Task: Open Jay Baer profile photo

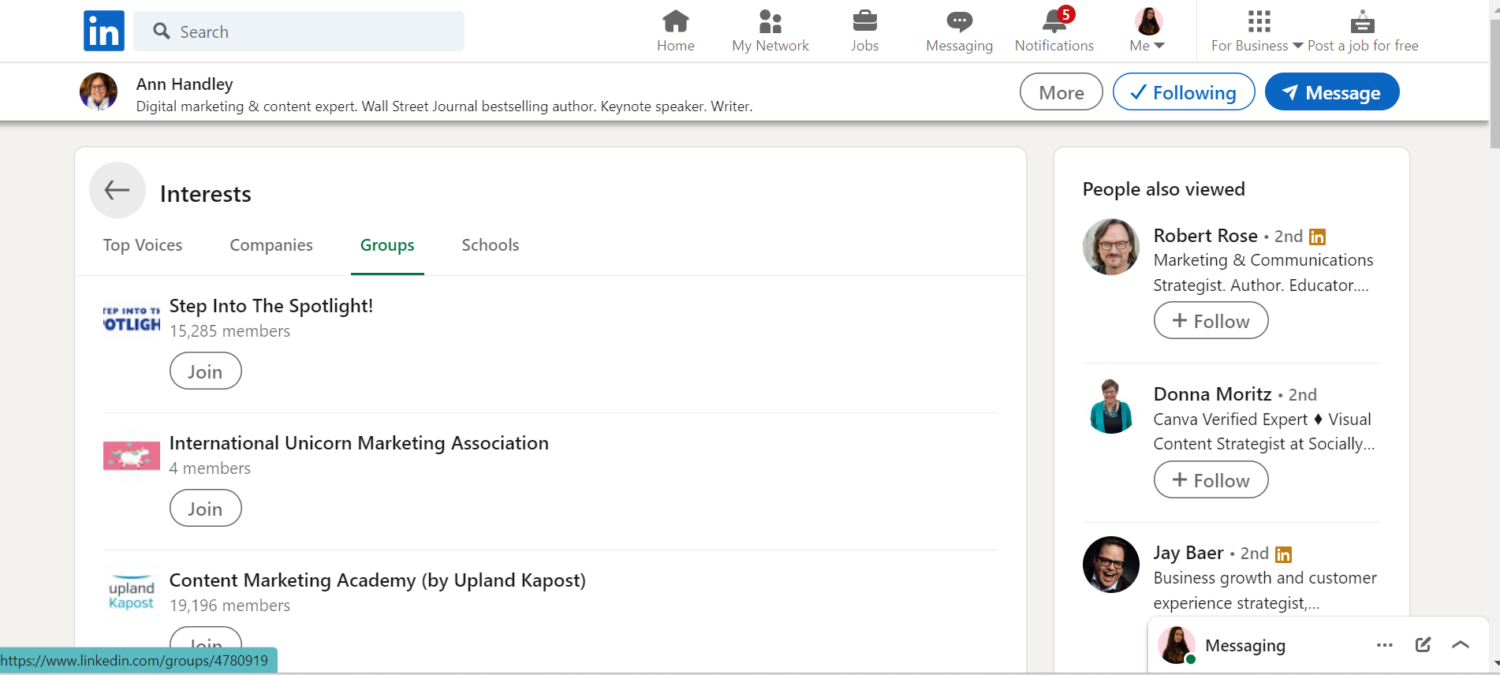Action: click(x=1111, y=564)
